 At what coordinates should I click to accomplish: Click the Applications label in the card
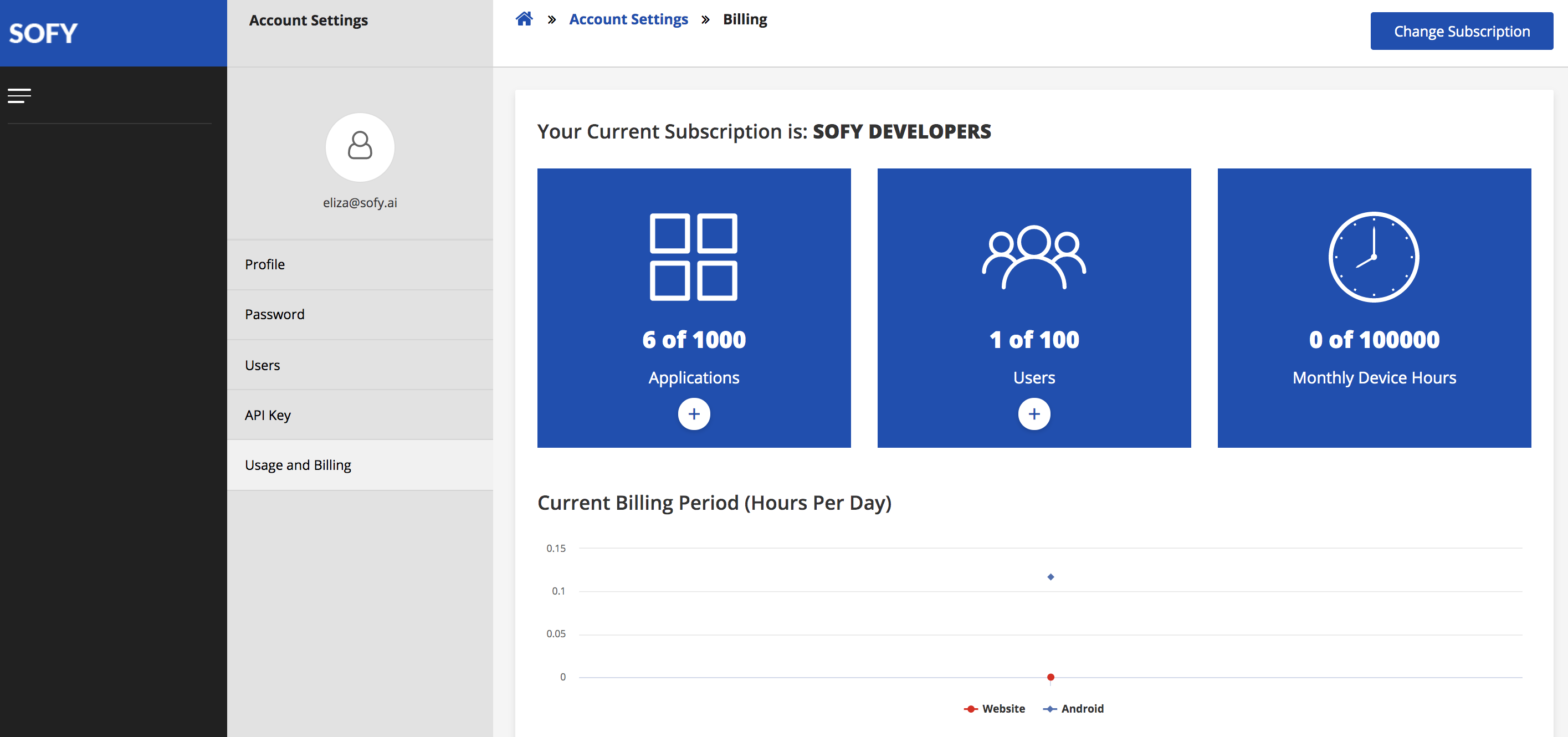(x=694, y=378)
